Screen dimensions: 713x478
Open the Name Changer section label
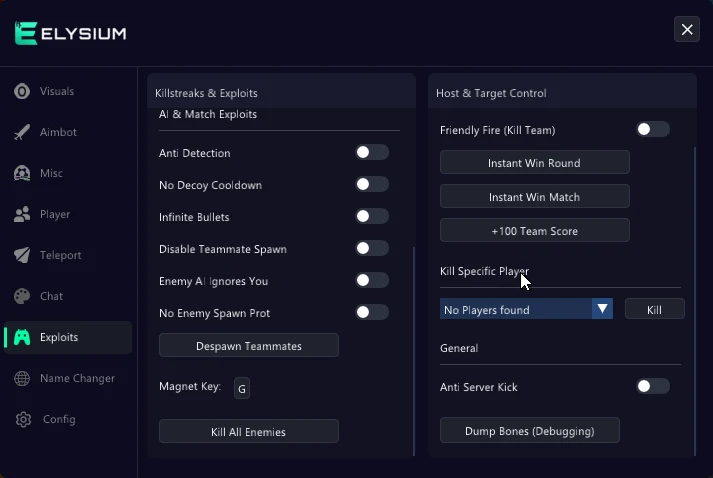pos(77,378)
